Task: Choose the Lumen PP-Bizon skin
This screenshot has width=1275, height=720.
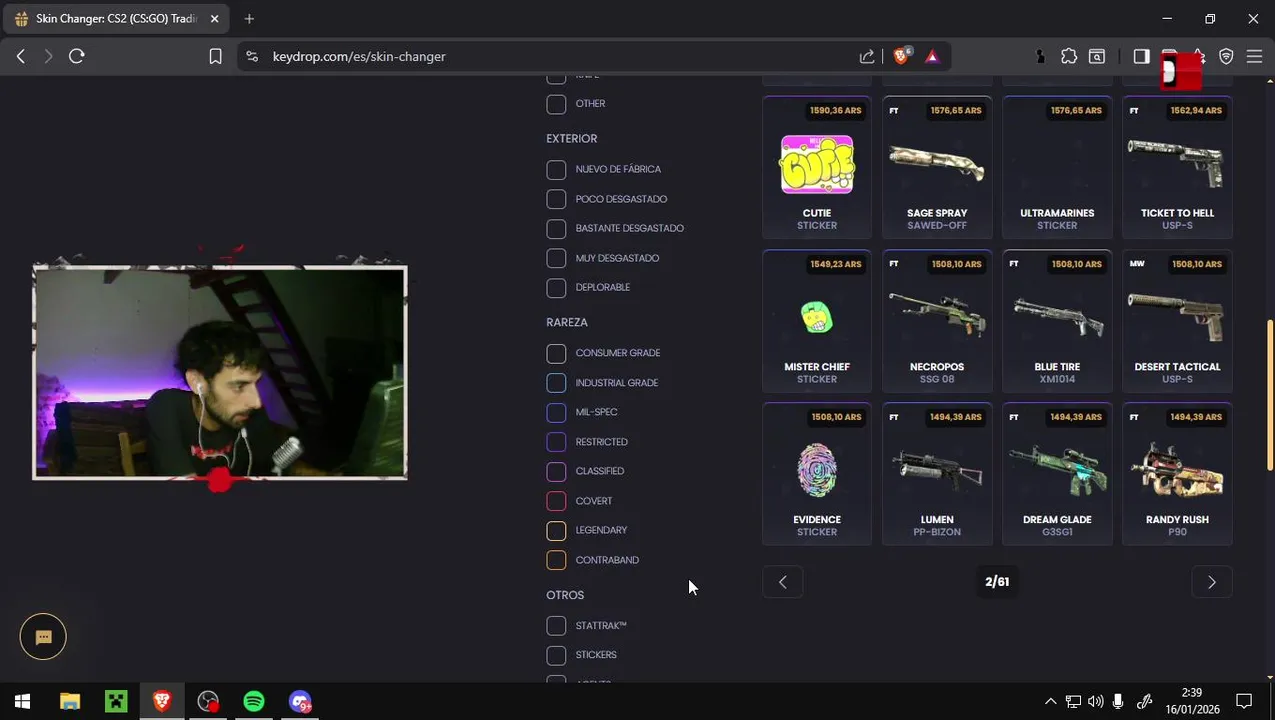Action: pyautogui.click(x=937, y=474)
